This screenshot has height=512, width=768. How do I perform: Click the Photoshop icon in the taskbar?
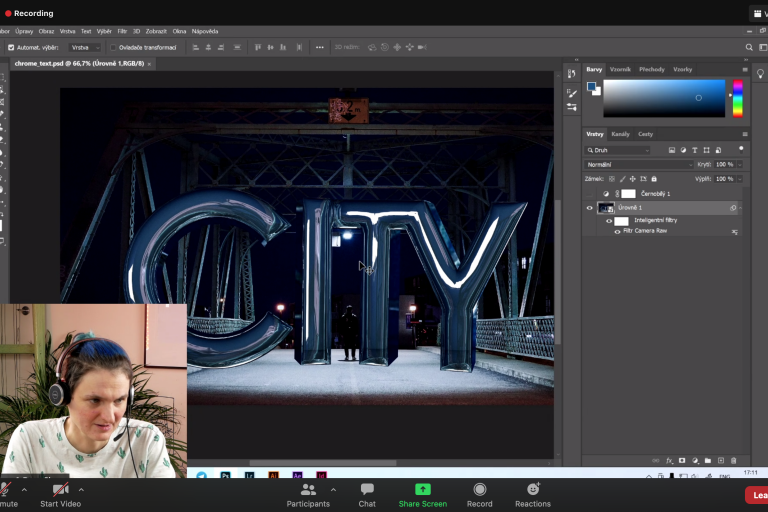227,476
